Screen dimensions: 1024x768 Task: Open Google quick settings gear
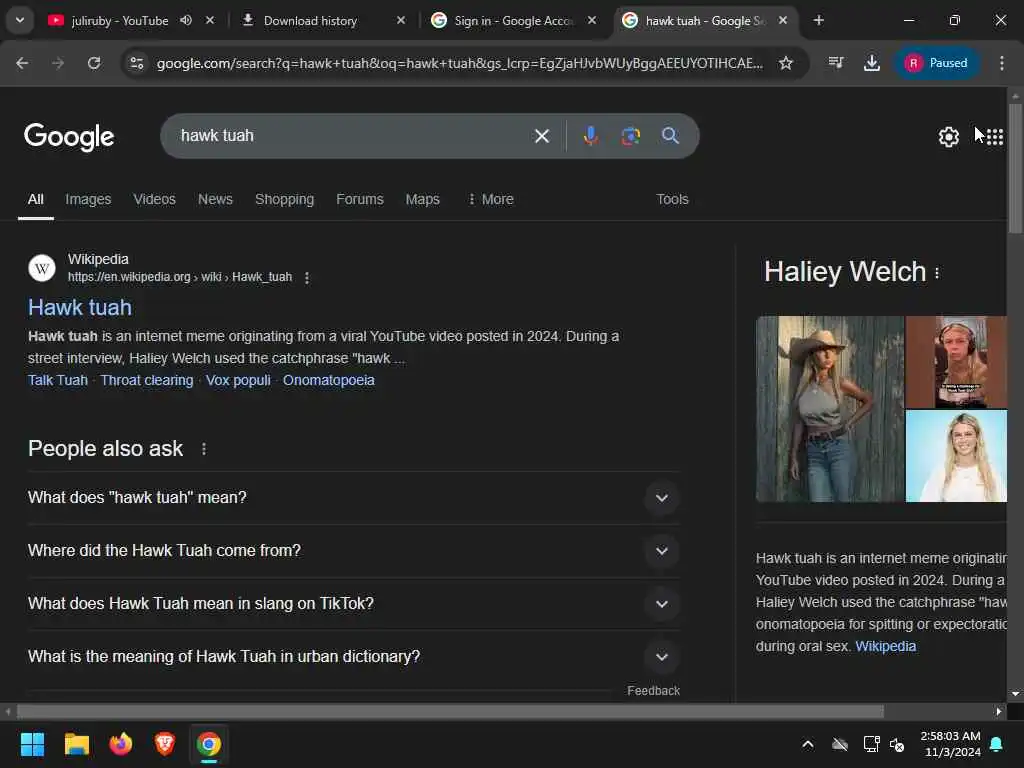pyautogui.click(x=948, y=136)
